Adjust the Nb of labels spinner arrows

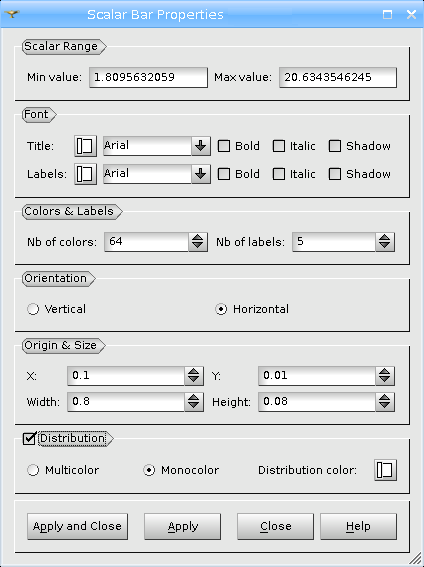(385, 242)
